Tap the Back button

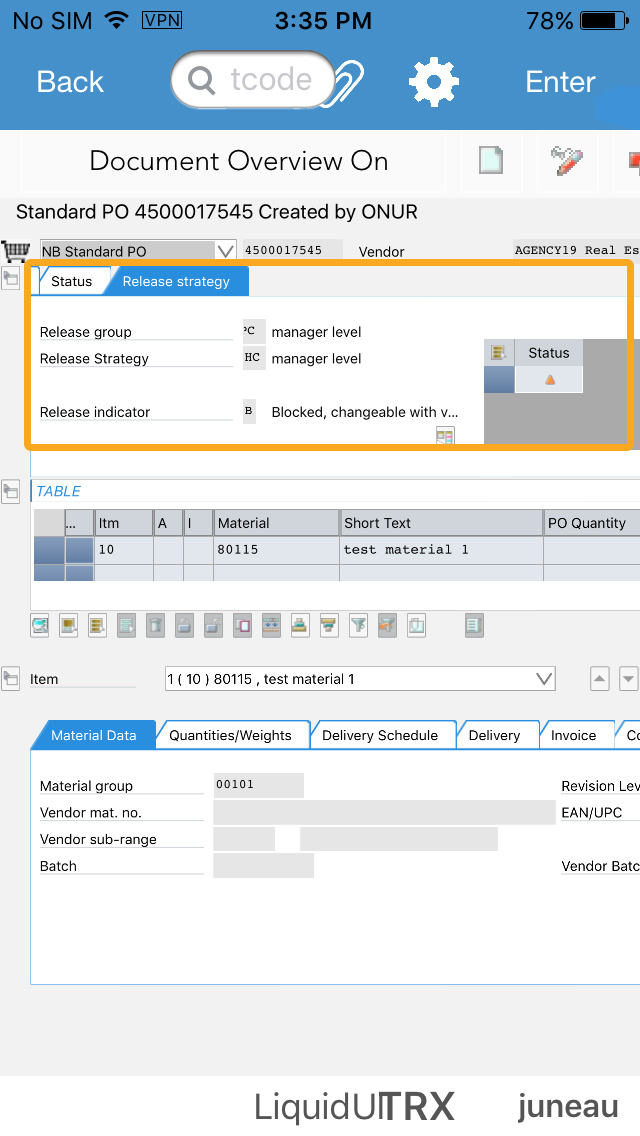pos(70,82)
